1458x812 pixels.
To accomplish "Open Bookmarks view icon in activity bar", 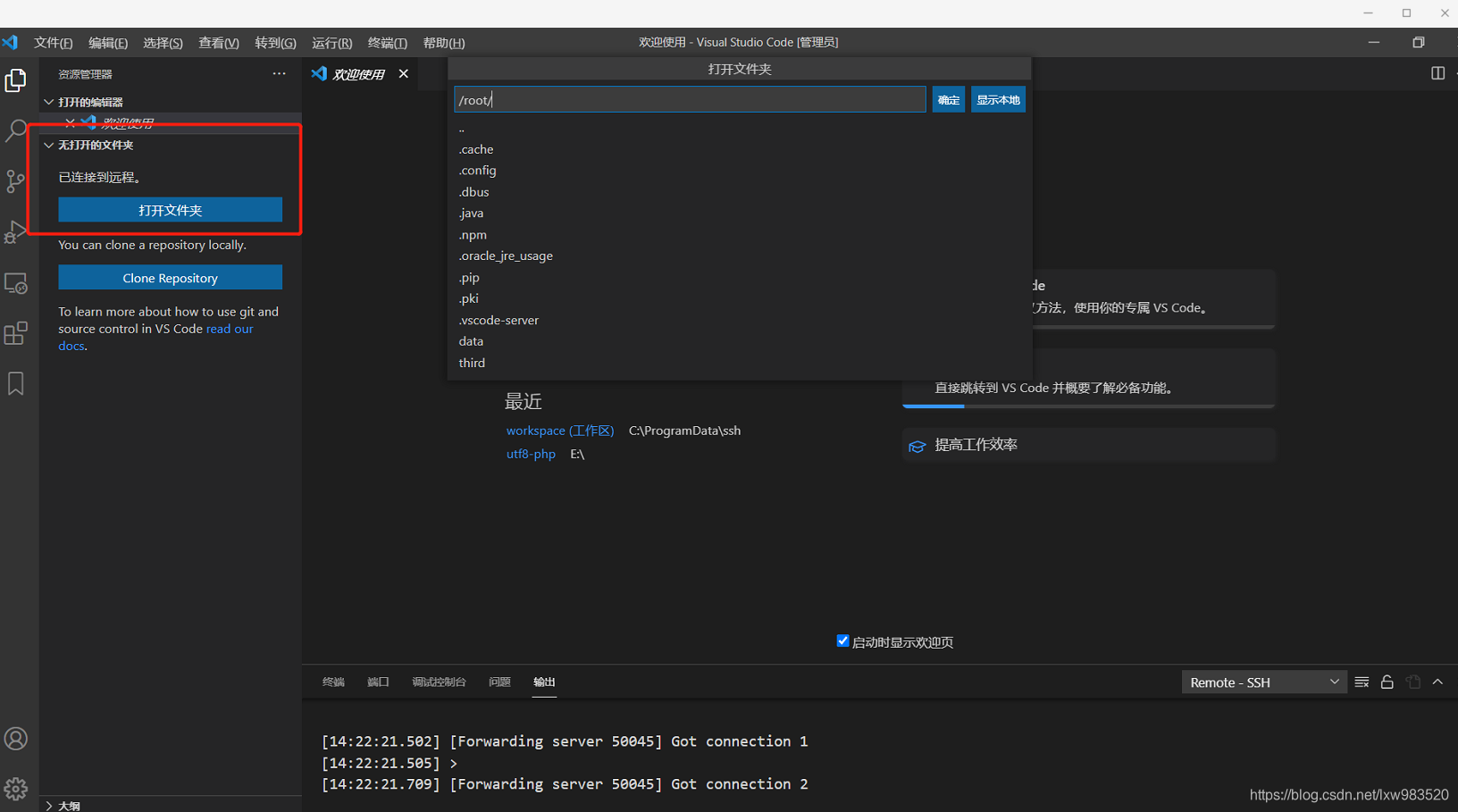I will point(16,384).
